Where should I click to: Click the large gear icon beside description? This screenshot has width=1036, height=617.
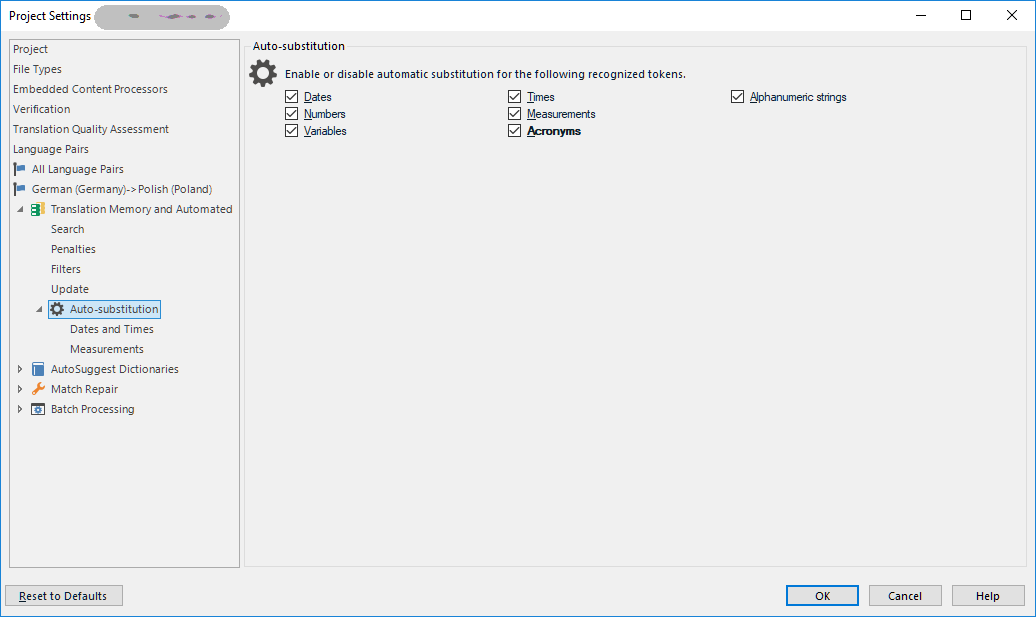tap(263, 73)
